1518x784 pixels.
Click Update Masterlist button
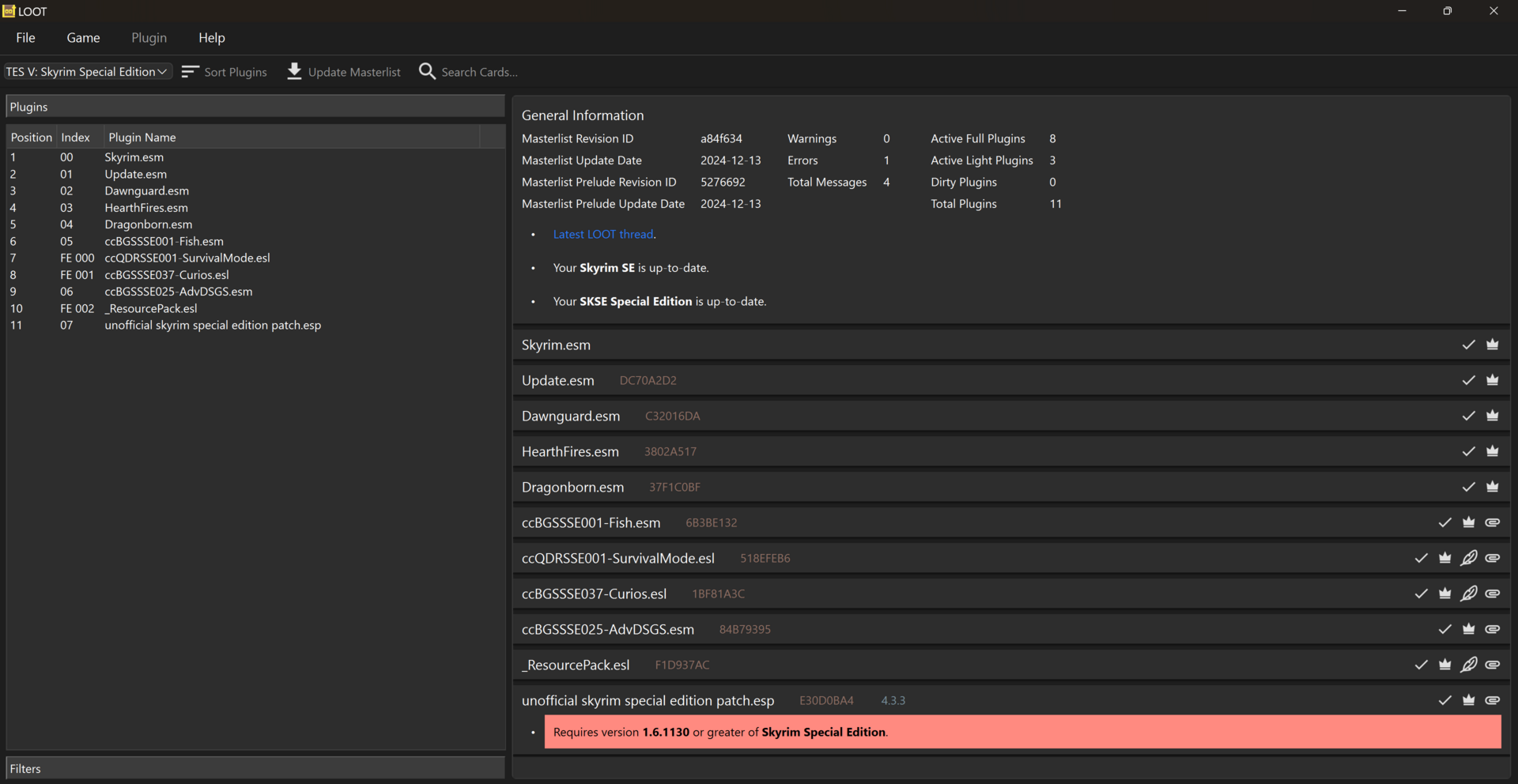(x=344, y=72)
